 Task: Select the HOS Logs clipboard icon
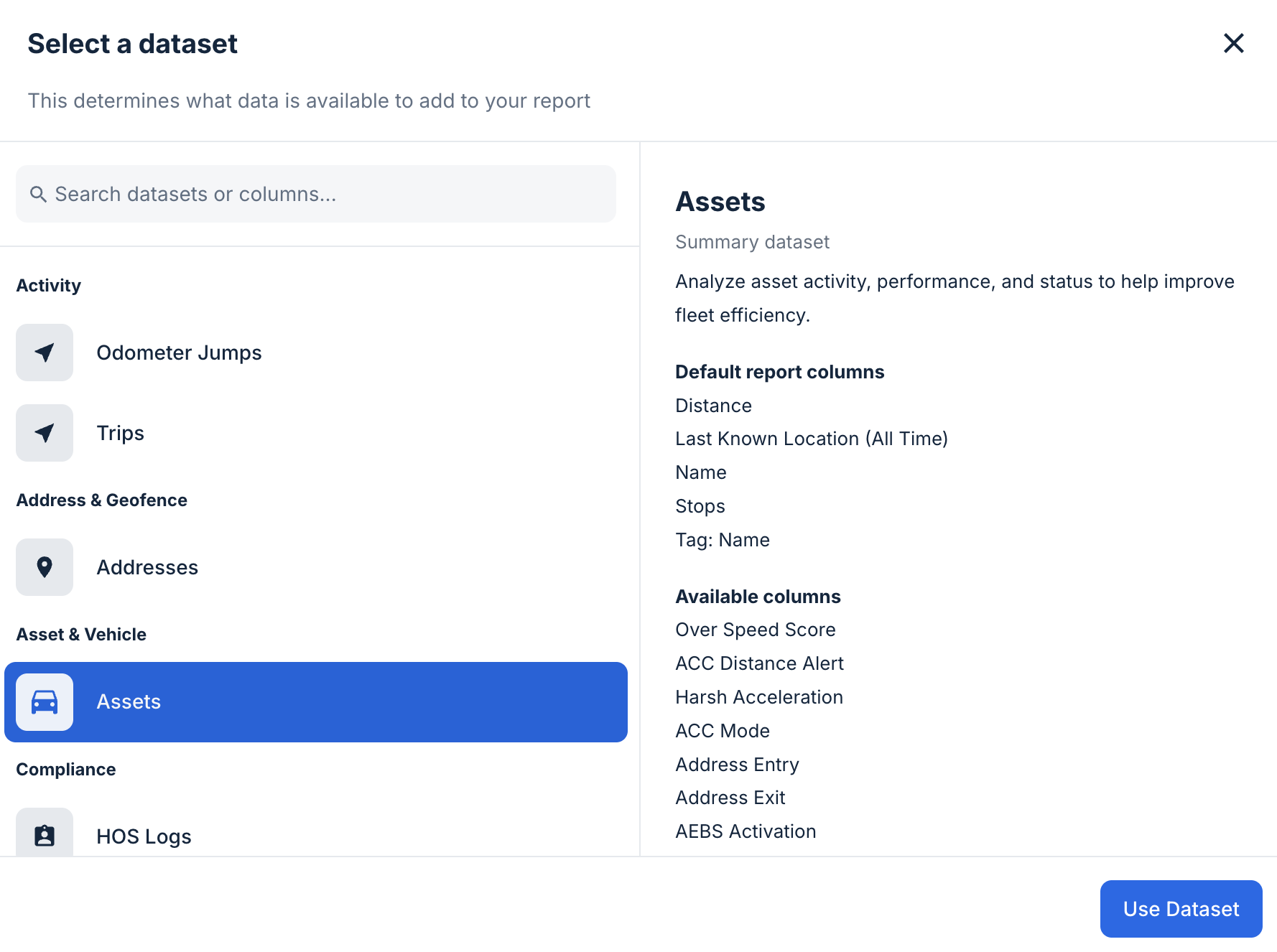[45, 835]
